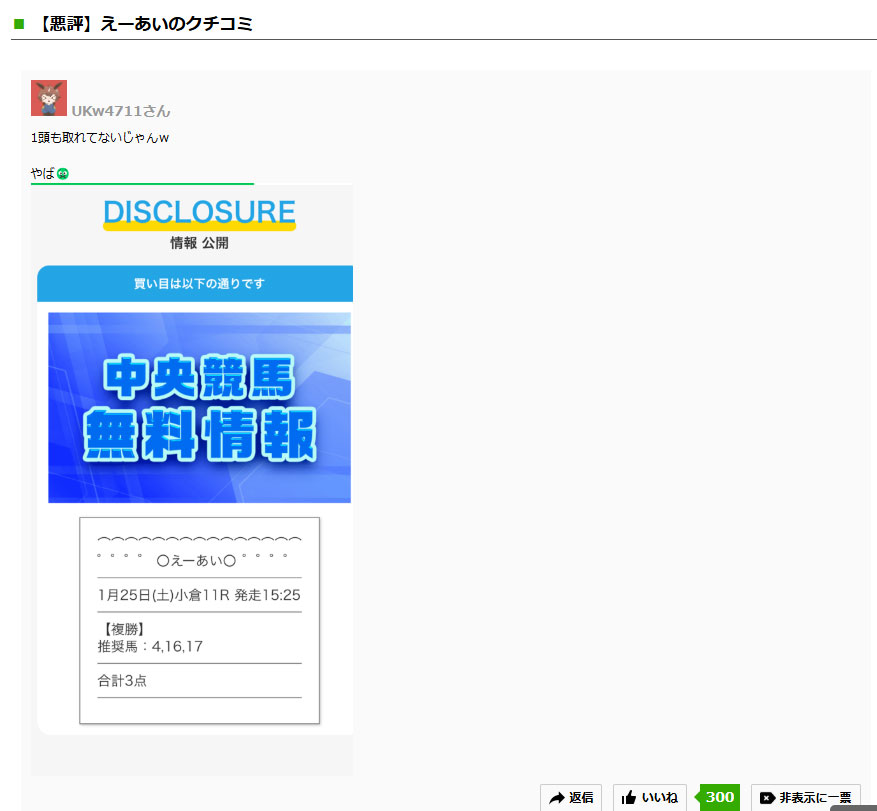
Task: Click the DISCLOSURE title in the screenshot
Action: coord(199,212)
